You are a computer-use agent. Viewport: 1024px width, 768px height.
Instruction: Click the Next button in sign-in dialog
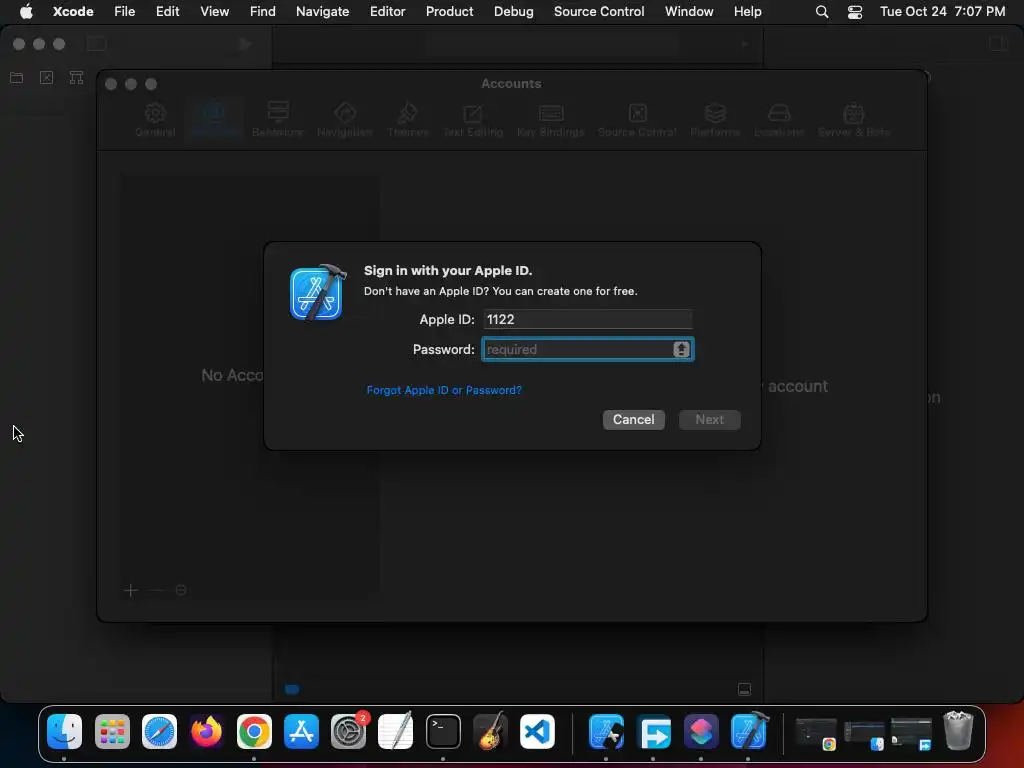[709, 420]
